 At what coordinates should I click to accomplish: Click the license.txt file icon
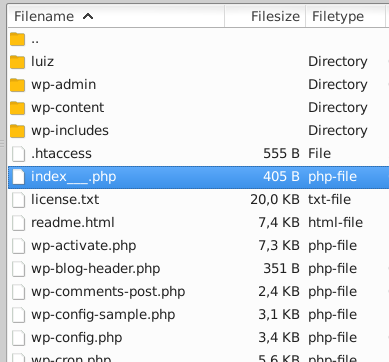(18, 200)
